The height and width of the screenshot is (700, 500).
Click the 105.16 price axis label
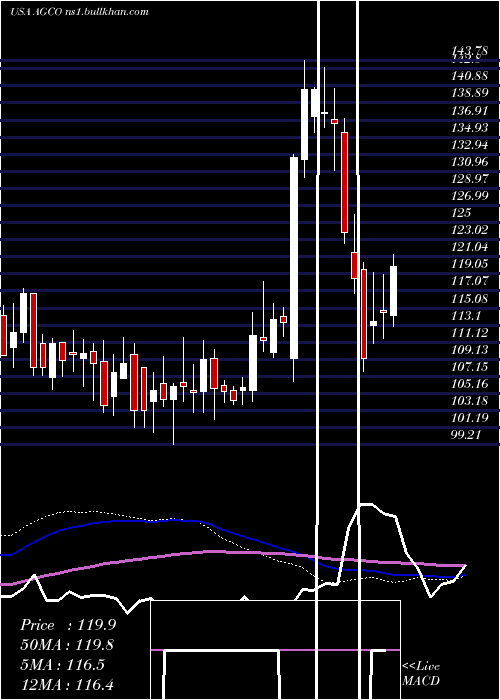pyautogui.click(x=469, y=383)
